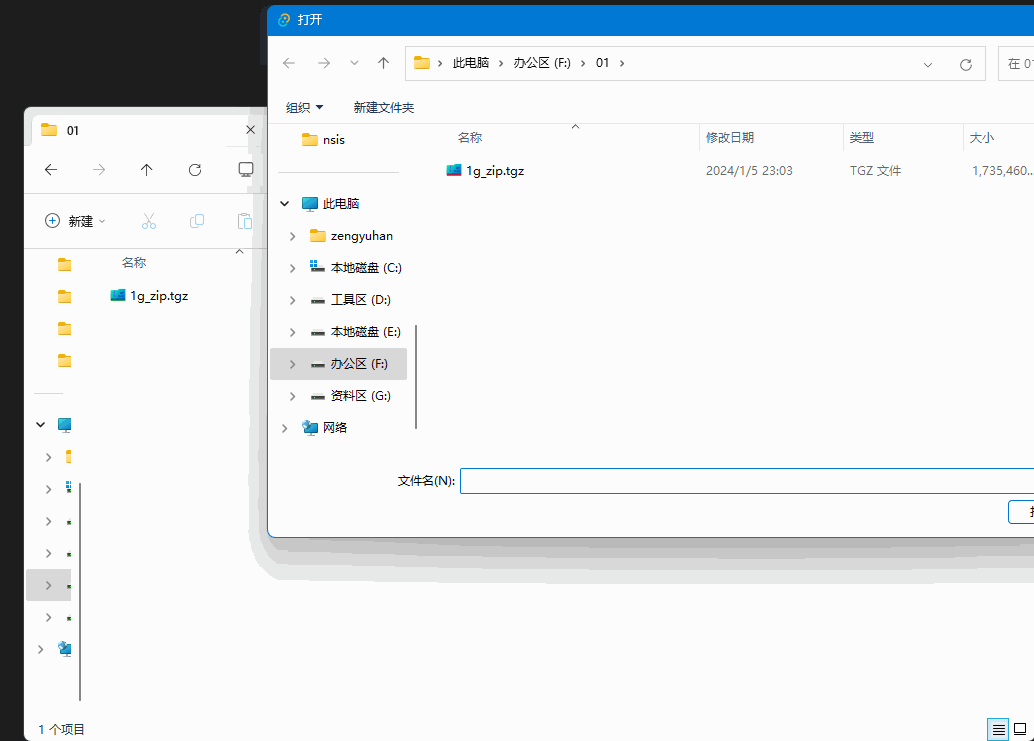
Task: Sort by 名称 column in Explorer window
Action: [134, 263]
